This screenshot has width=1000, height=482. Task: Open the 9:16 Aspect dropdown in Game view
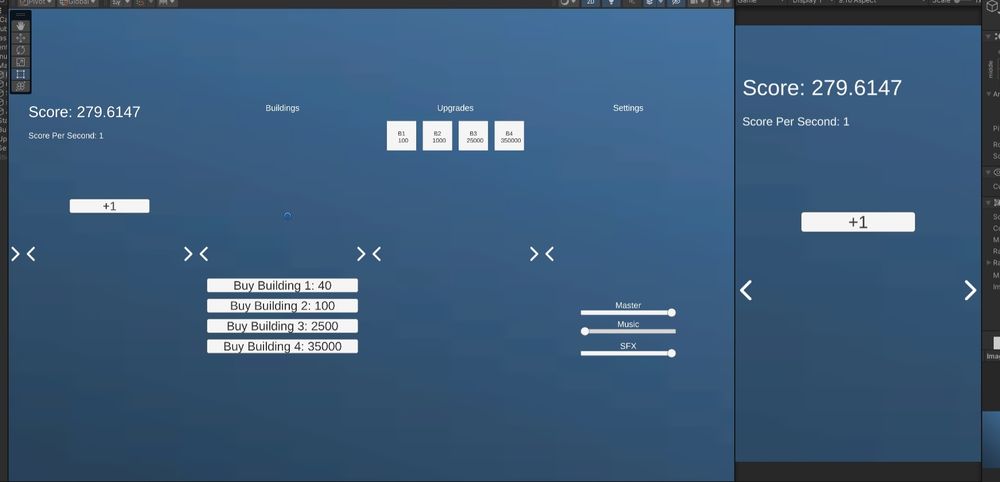pyautogui.click(x=880, y=3)
